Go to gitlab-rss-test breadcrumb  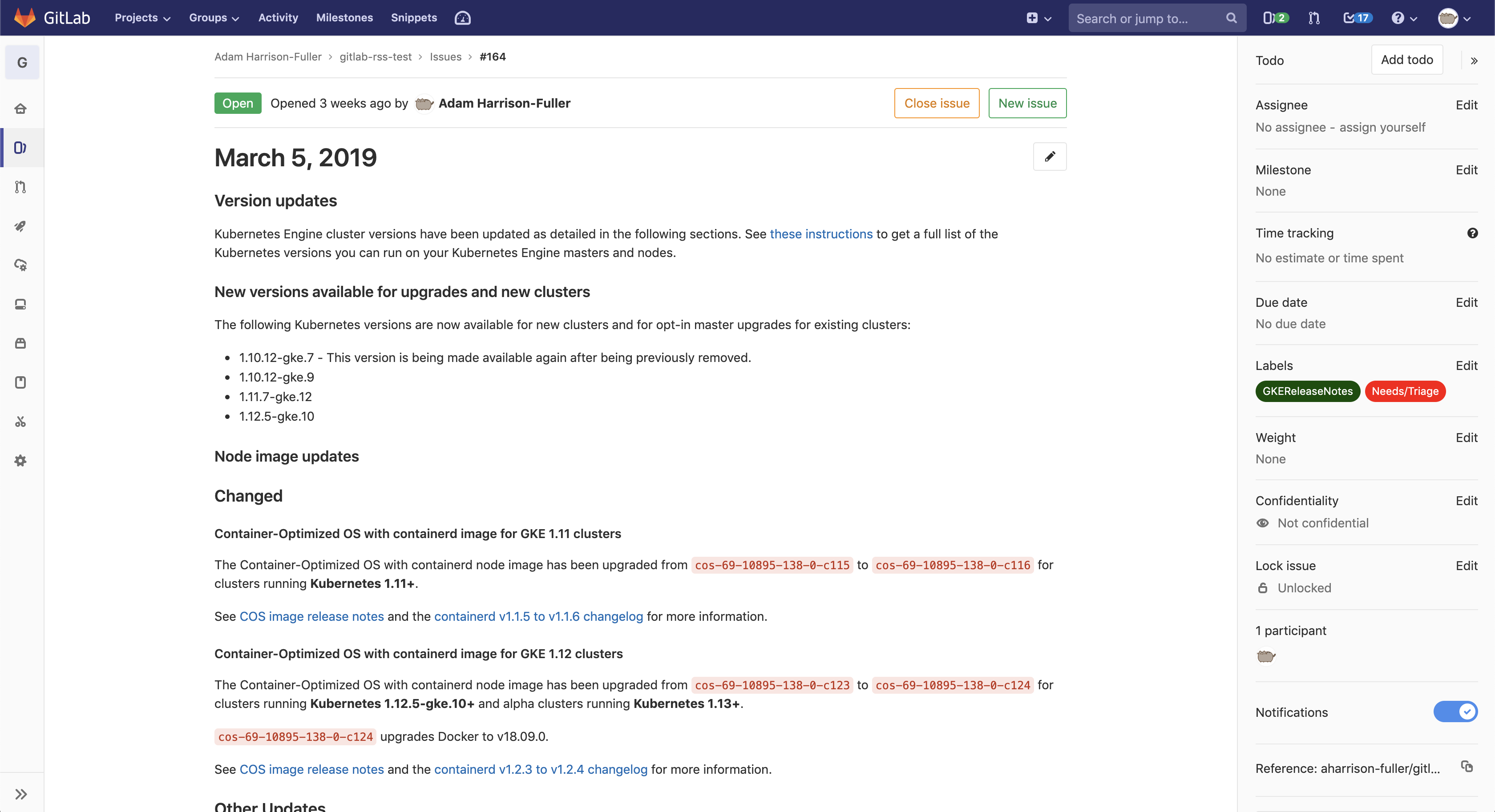pos(376,57)
